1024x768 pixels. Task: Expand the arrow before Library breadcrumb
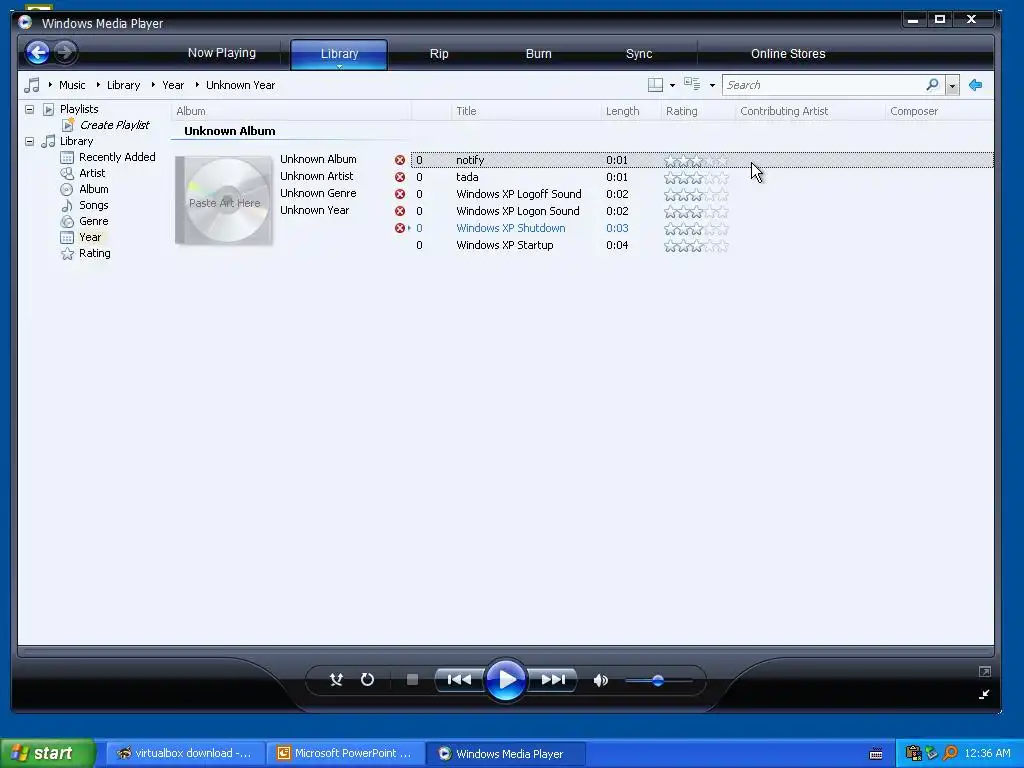point(98,85)
